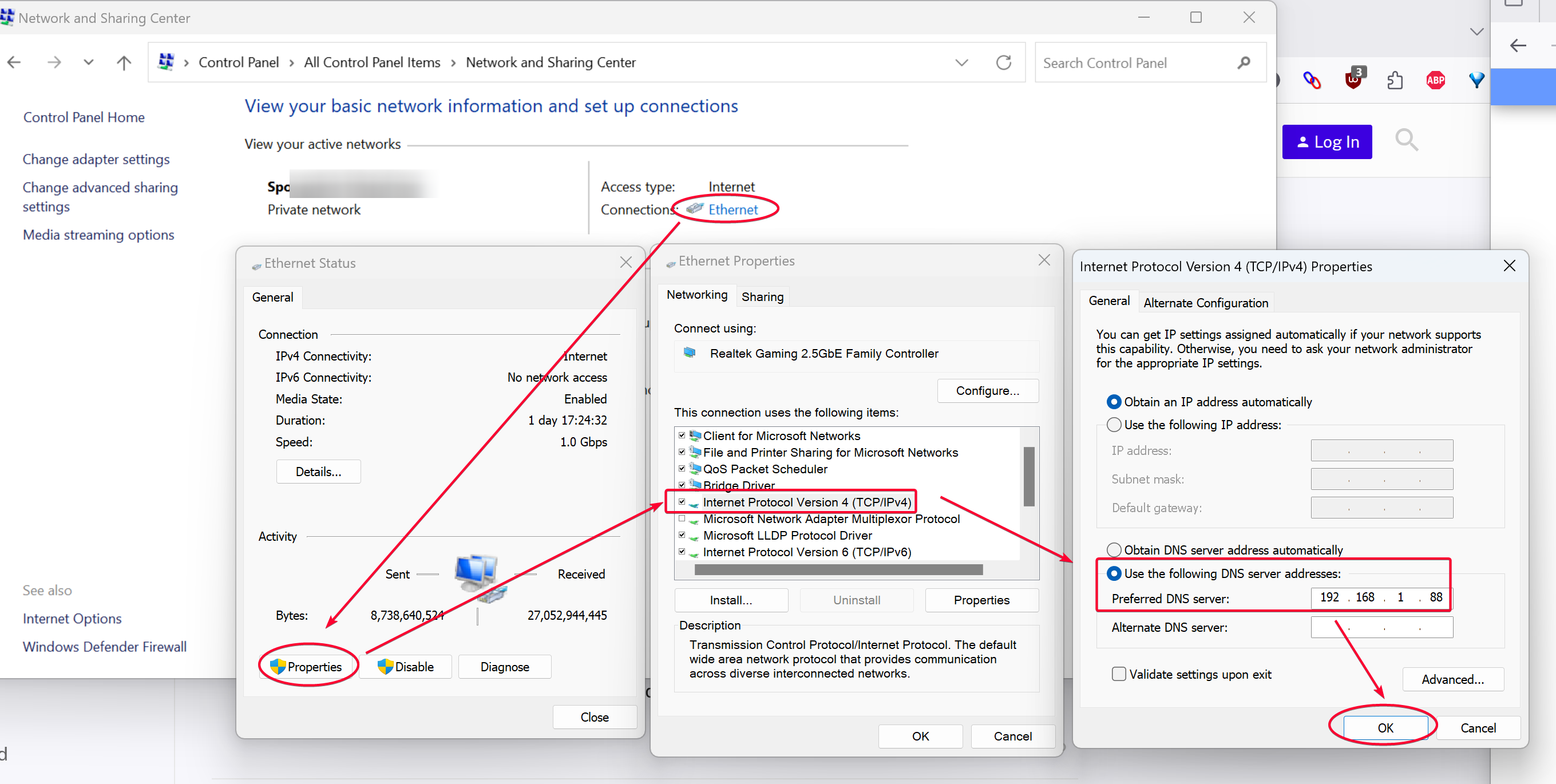
Task: Click Properties button in Ethernet Properties
Action: [x=981, y=600]
